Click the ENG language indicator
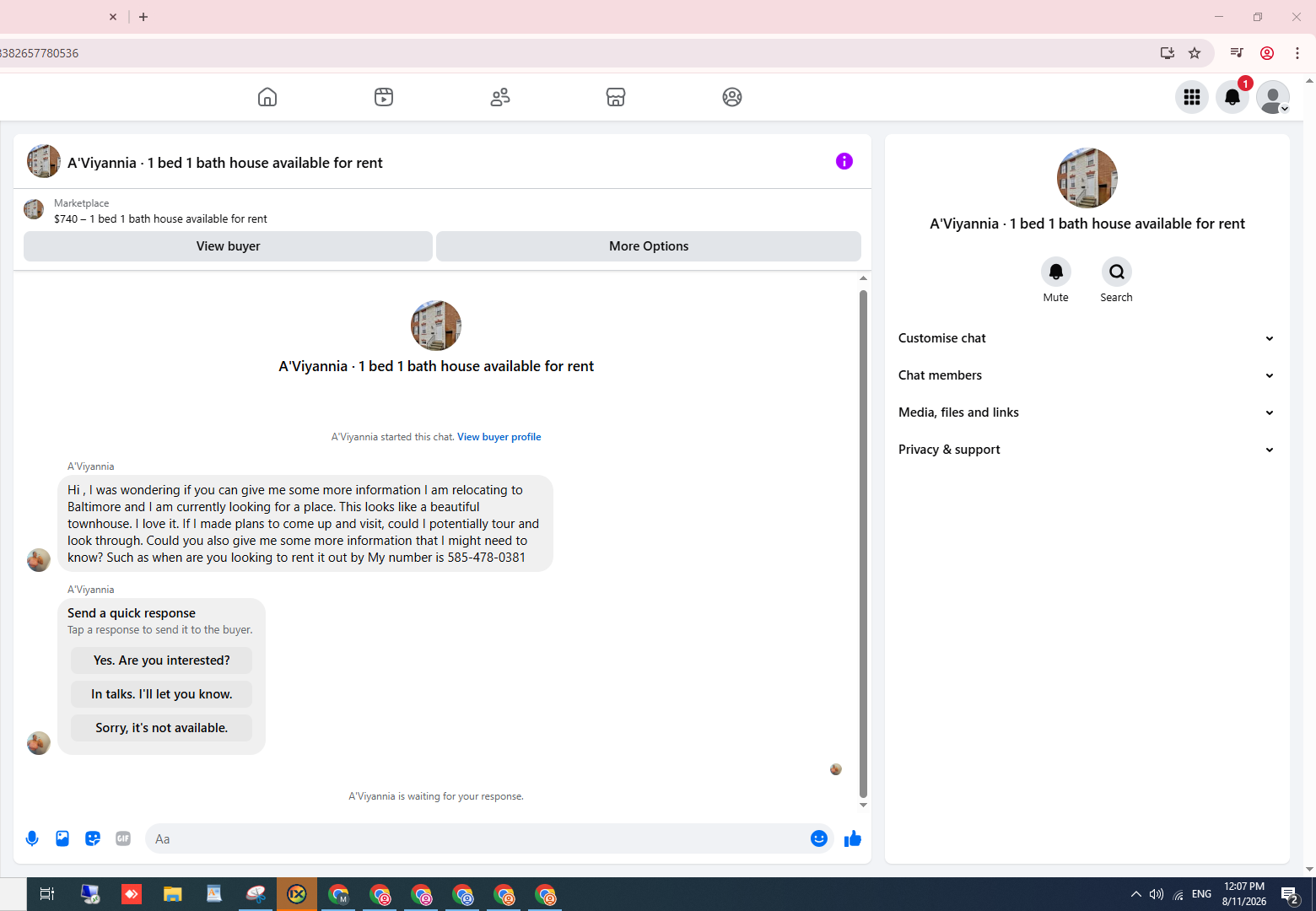This screenshot has width=1316, height=911. coord(1202,894)
